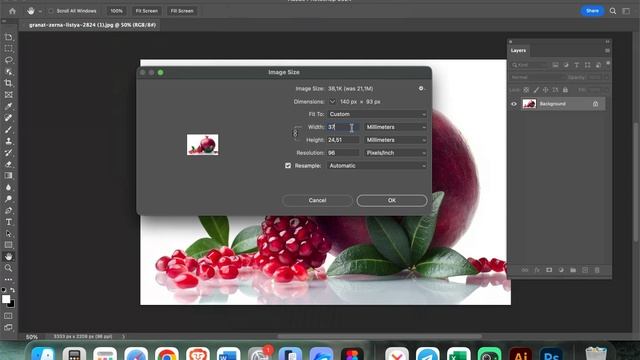Open Resolution units Pixels/Inch dropdown
Viewport: 640px width, 360px height.
[395, 153]
